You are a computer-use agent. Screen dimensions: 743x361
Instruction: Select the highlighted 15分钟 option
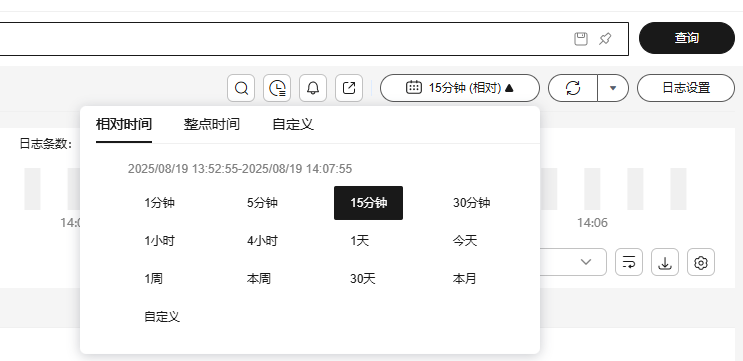(369, 203)
